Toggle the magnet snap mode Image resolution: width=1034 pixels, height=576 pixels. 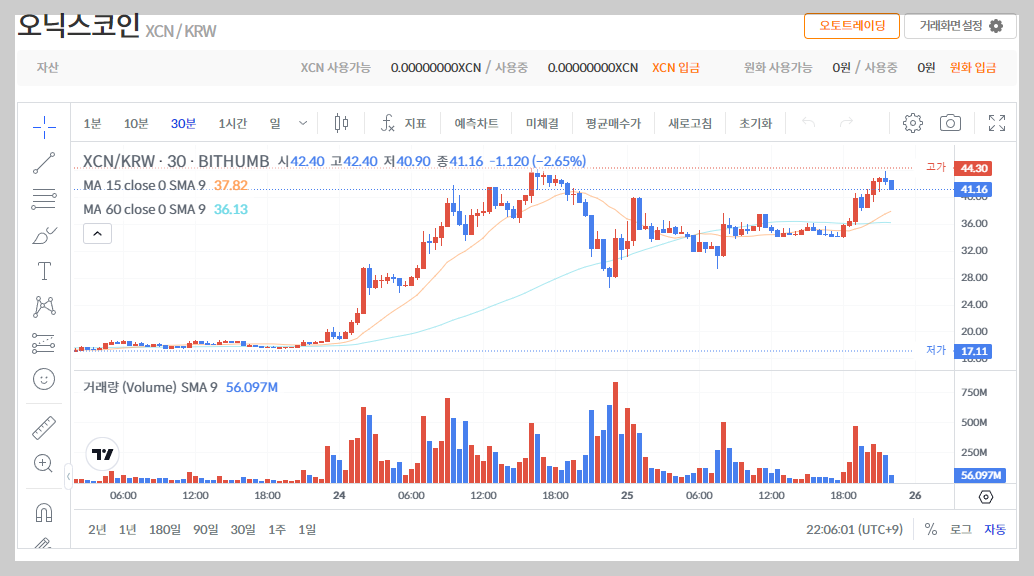click(x=44, y=512)
